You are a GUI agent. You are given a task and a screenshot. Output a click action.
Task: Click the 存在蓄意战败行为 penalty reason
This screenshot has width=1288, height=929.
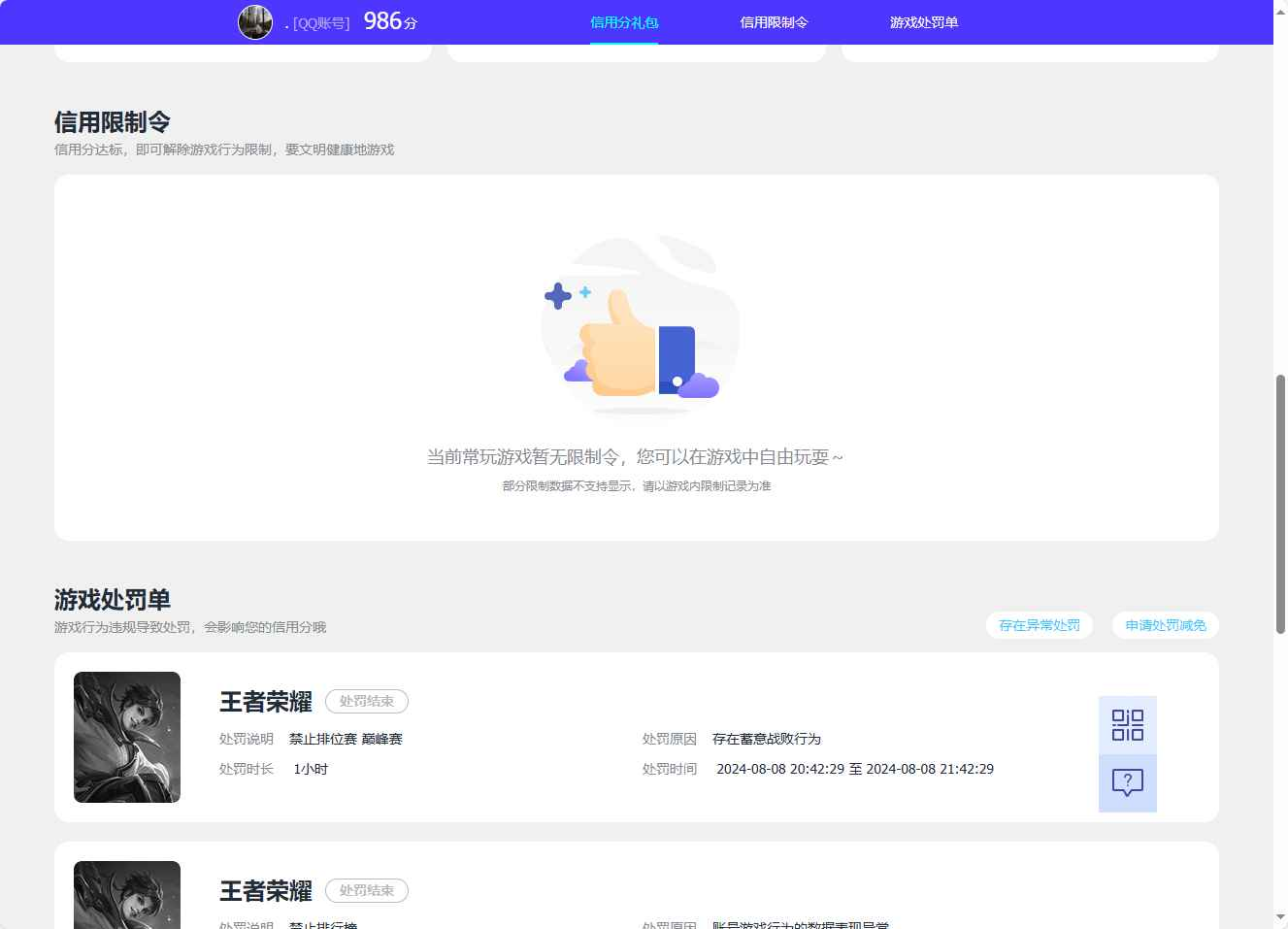coord(767,739)
